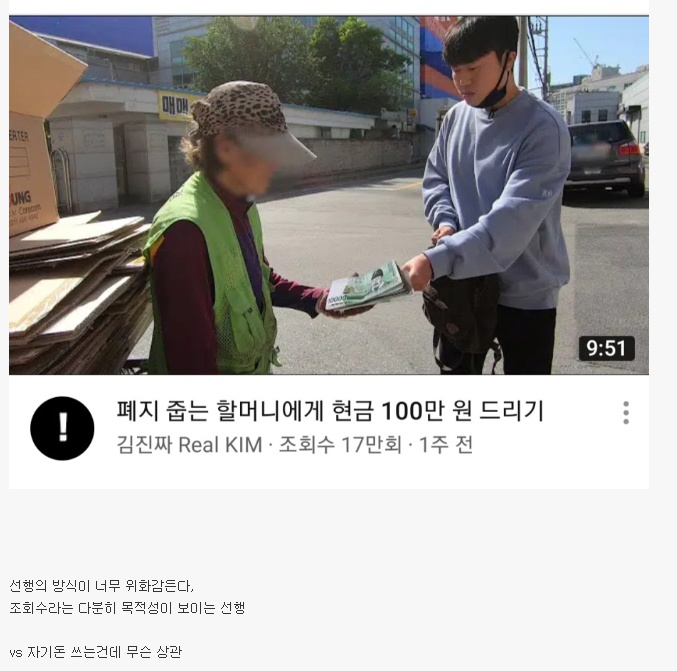
Task: Click the line 조회수라는 다분히 목적성이 보이는 선행
Action: click(x=127, y=608)
